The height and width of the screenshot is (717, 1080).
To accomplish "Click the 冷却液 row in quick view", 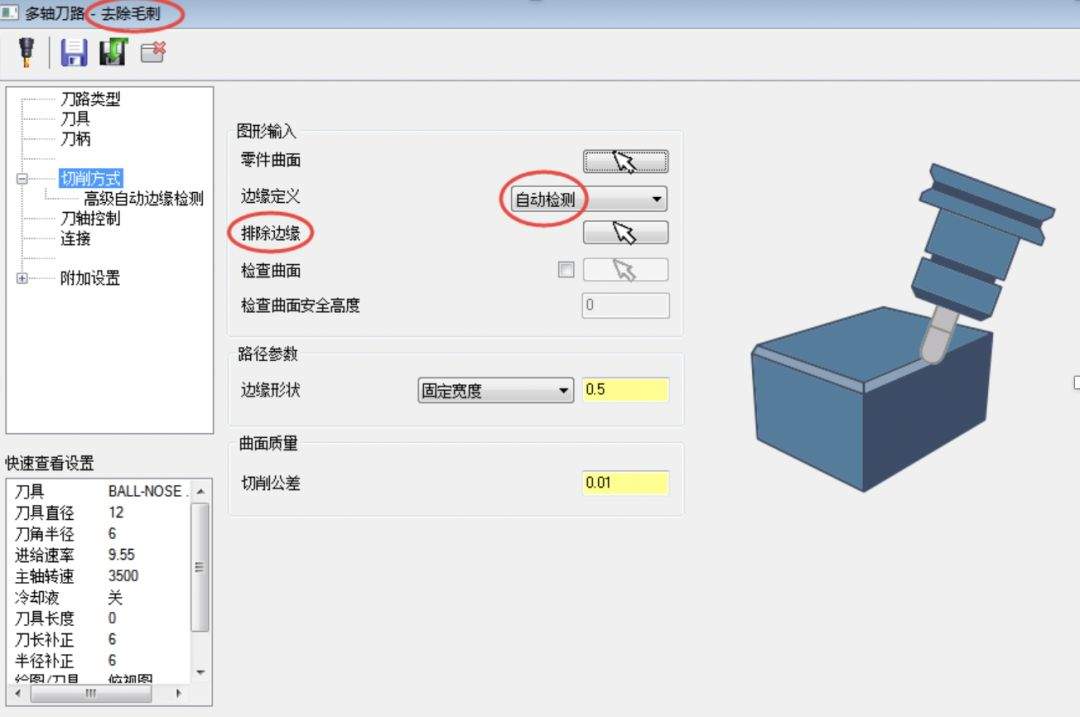I will tap(100, 597).
